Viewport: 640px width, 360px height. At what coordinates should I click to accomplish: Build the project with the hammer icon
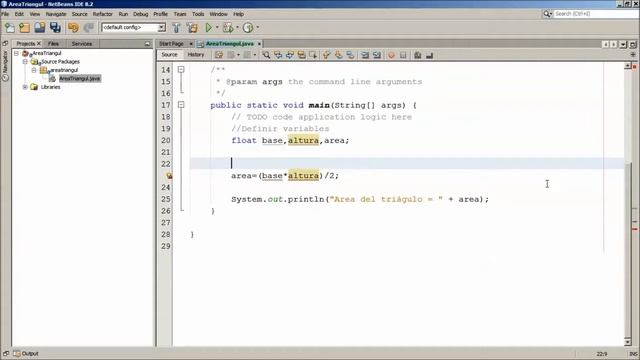point(176,27)
